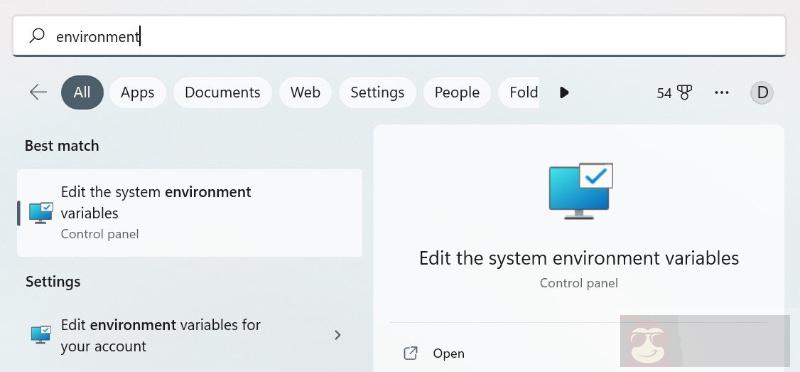Switch to the People filter tab
The height and width of the screenshot is (372, 800).
click(457, 92)
